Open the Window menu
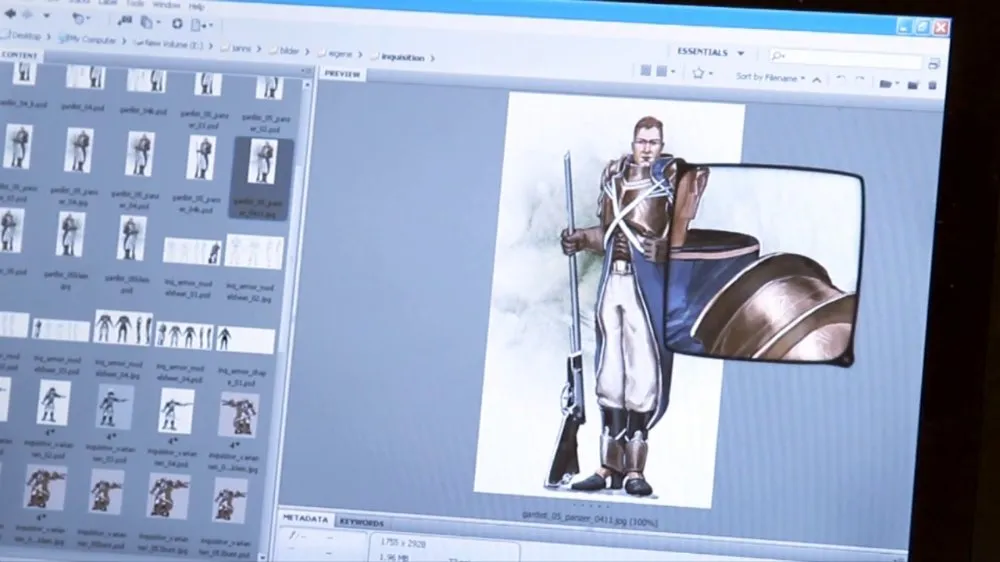1000x562 pixels. pos(166,5)
